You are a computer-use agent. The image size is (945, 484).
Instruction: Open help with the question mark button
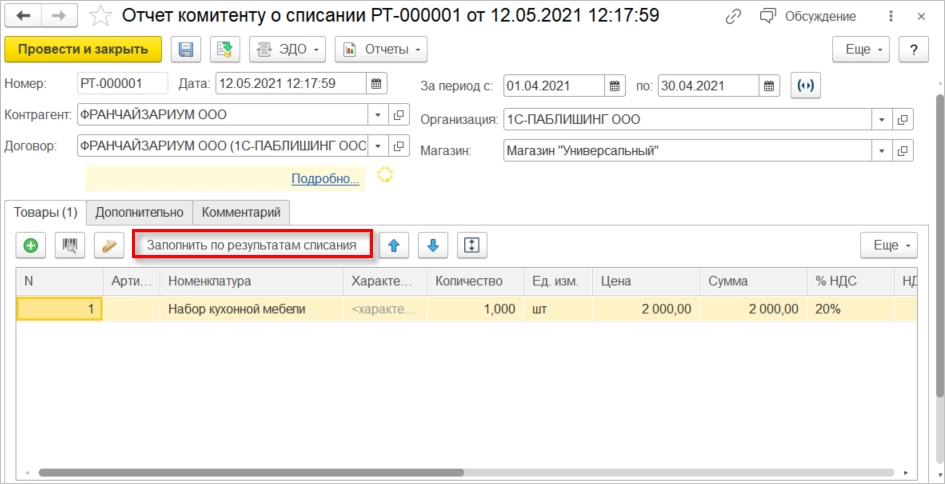pyautogui.click(x=913, y=49)
